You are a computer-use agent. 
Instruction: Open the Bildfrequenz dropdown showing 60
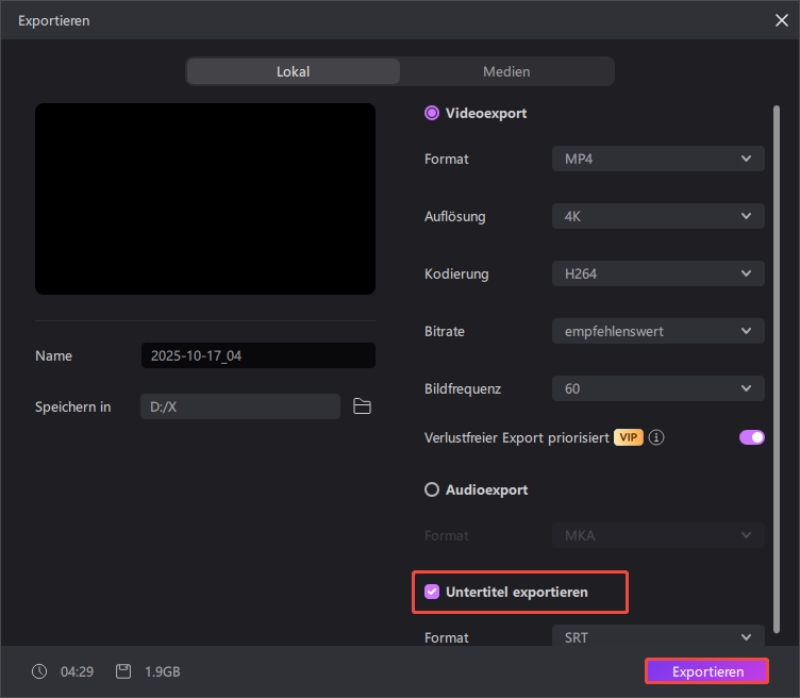click(657, 389)
